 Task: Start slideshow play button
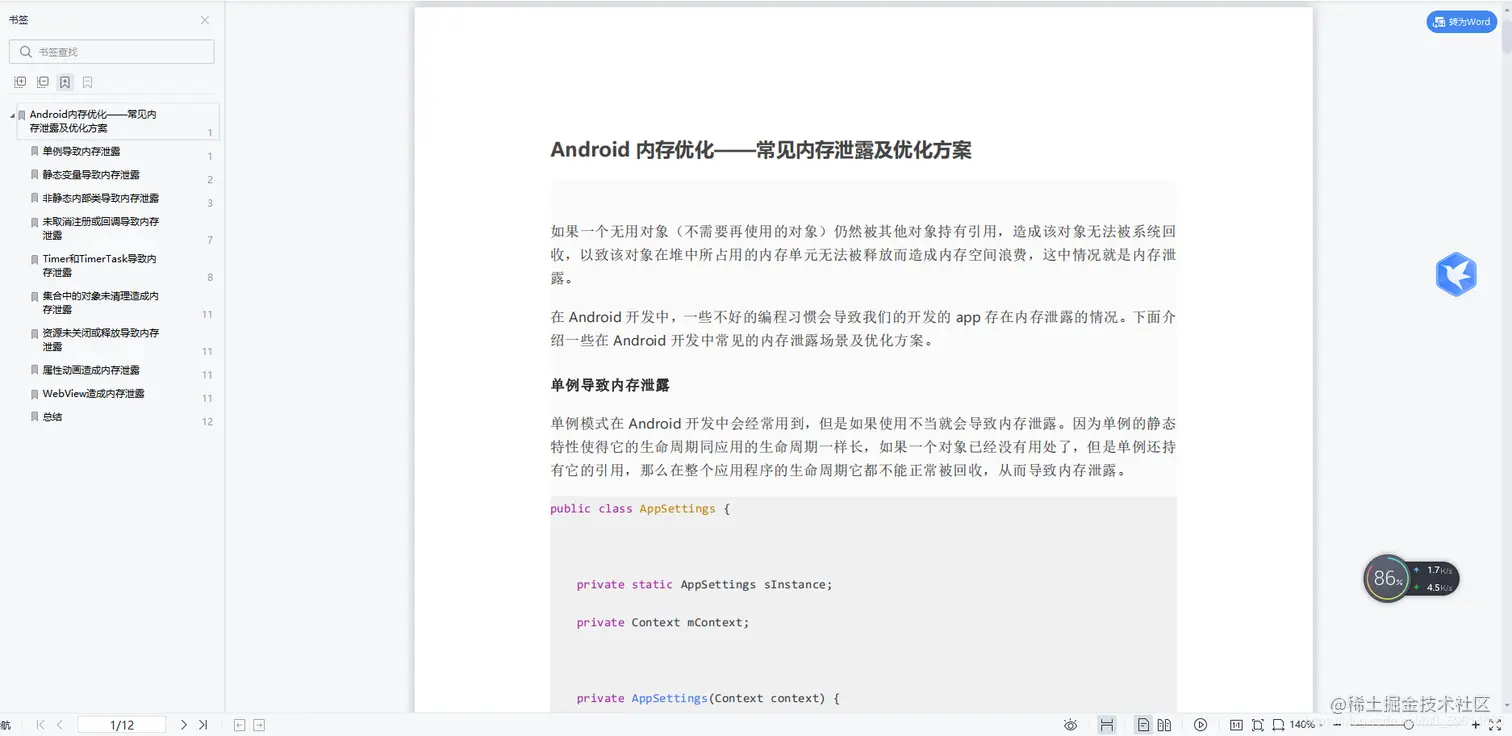click(x=1201, y=725)
